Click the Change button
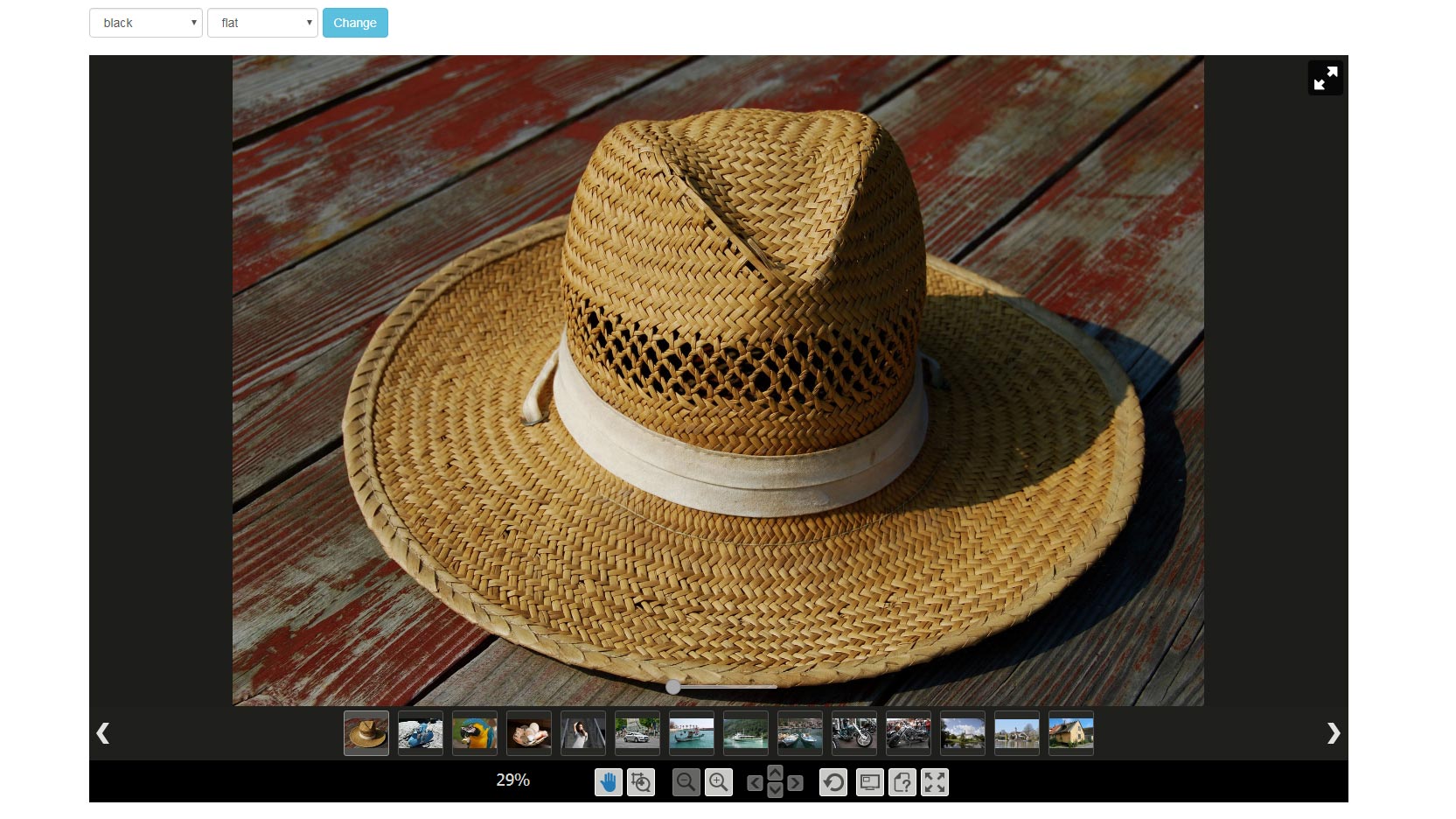Image resolution: width=1456 pixels, height=819 pixels. (x=355, y=23)
